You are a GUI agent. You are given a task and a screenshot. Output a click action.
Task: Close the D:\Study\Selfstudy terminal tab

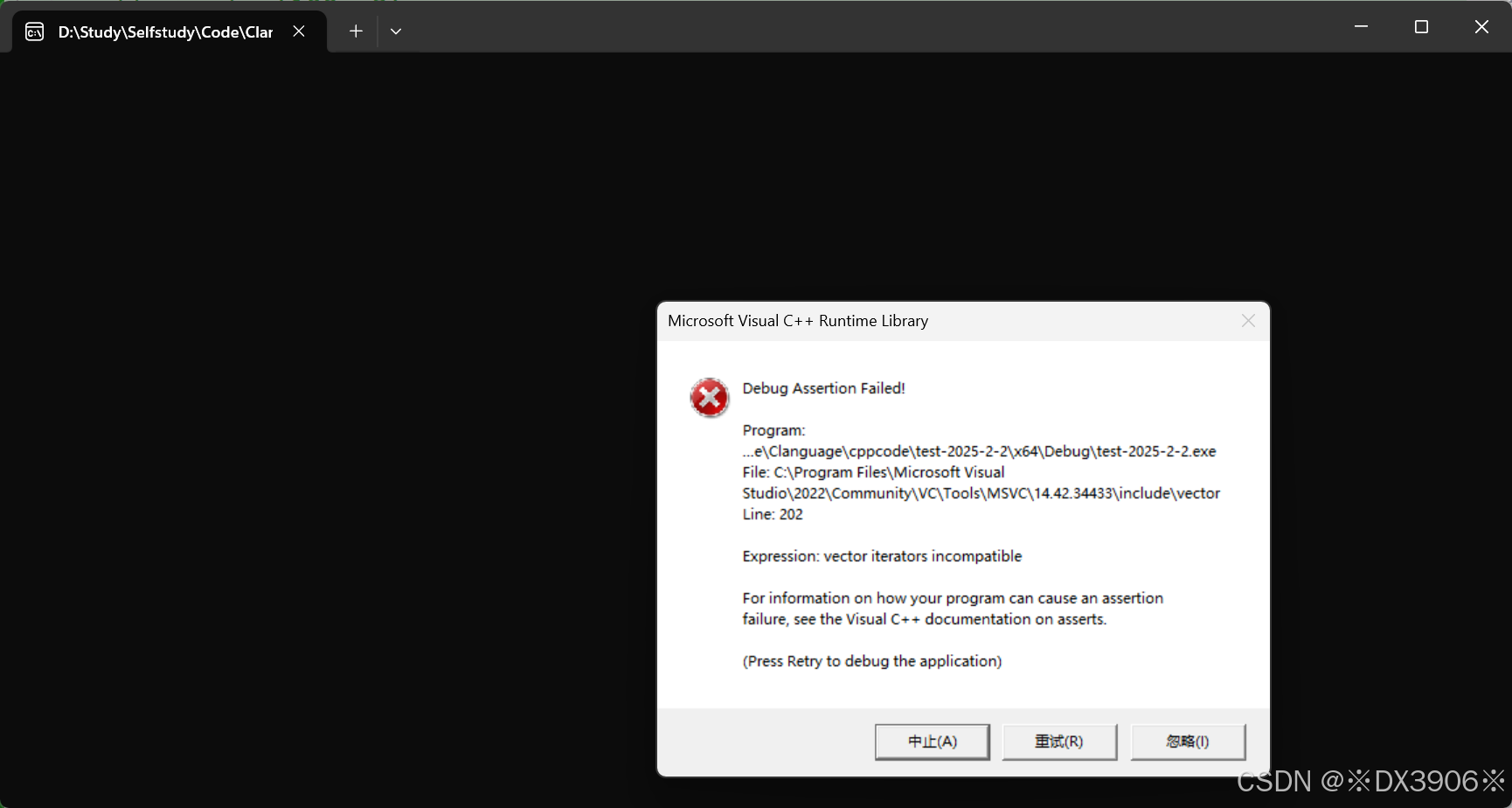click(299, 31)
